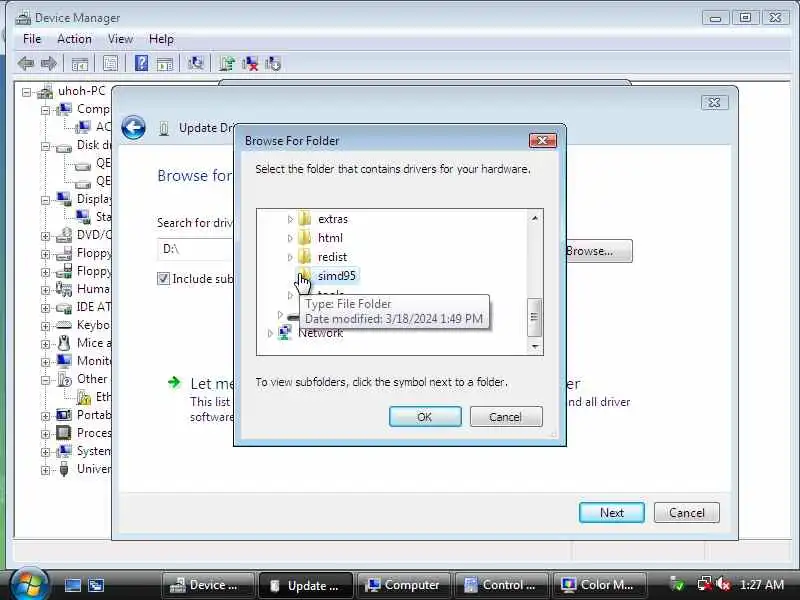Click the Disable device toolbar icon
Image resolution: width=800 pixels, height=600 pixels.
273,64
